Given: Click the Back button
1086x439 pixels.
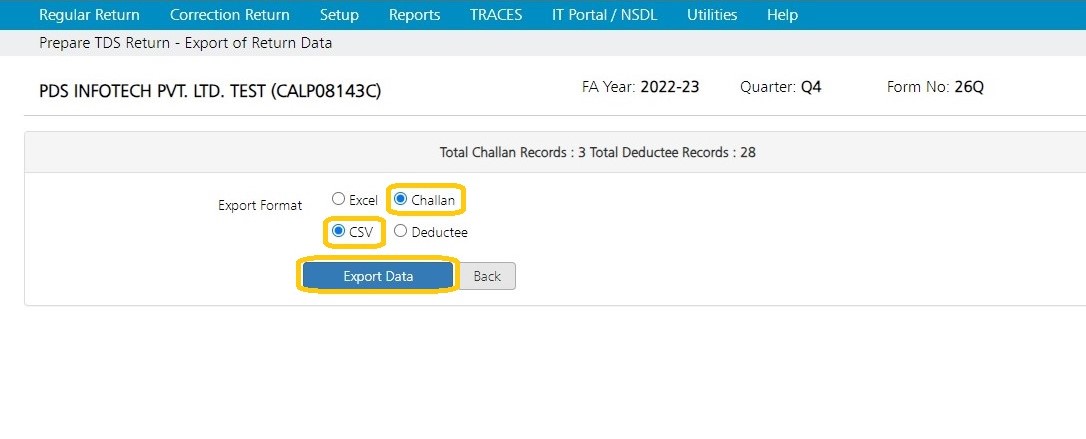Looking at the screenshot, I should 487,276.
